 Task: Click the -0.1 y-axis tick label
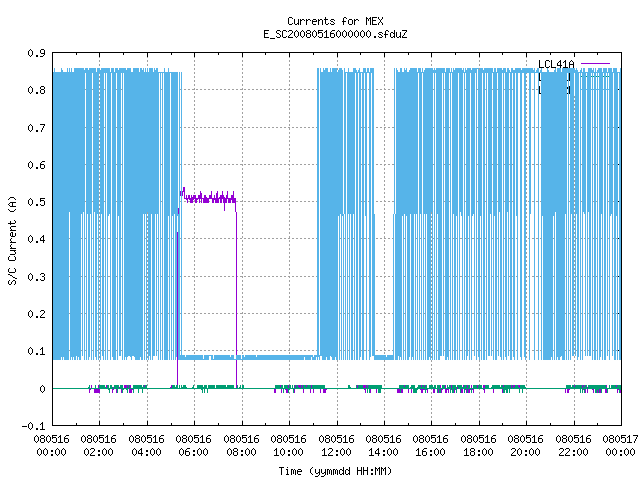pyautogui.click(x=33, y=426)
